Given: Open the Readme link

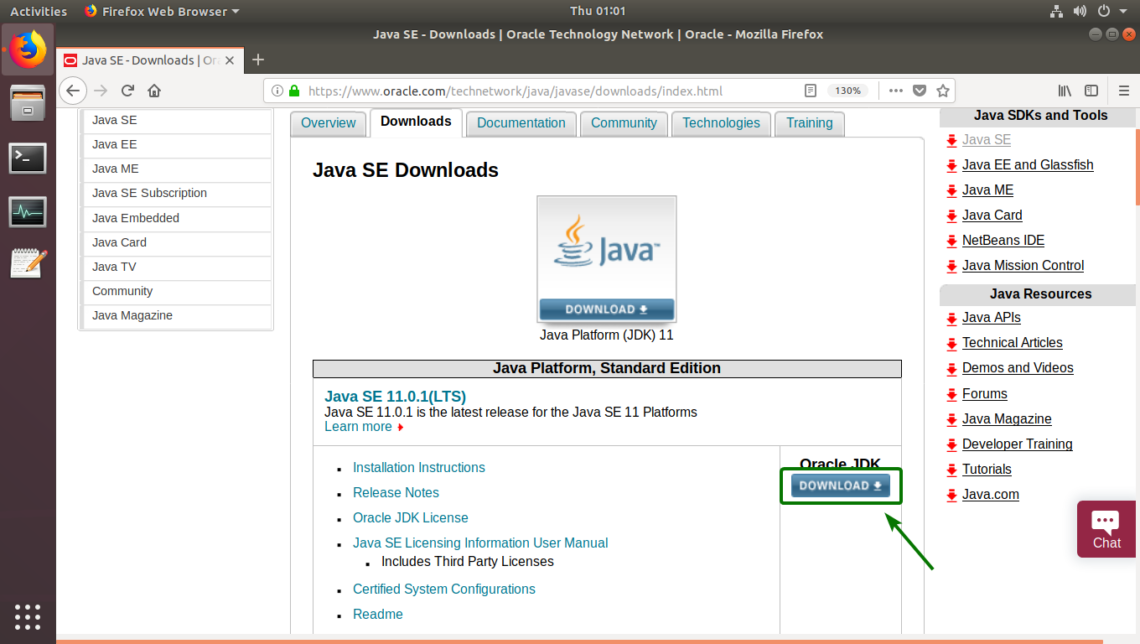Looking at the screenshot, I should point(377,614).
